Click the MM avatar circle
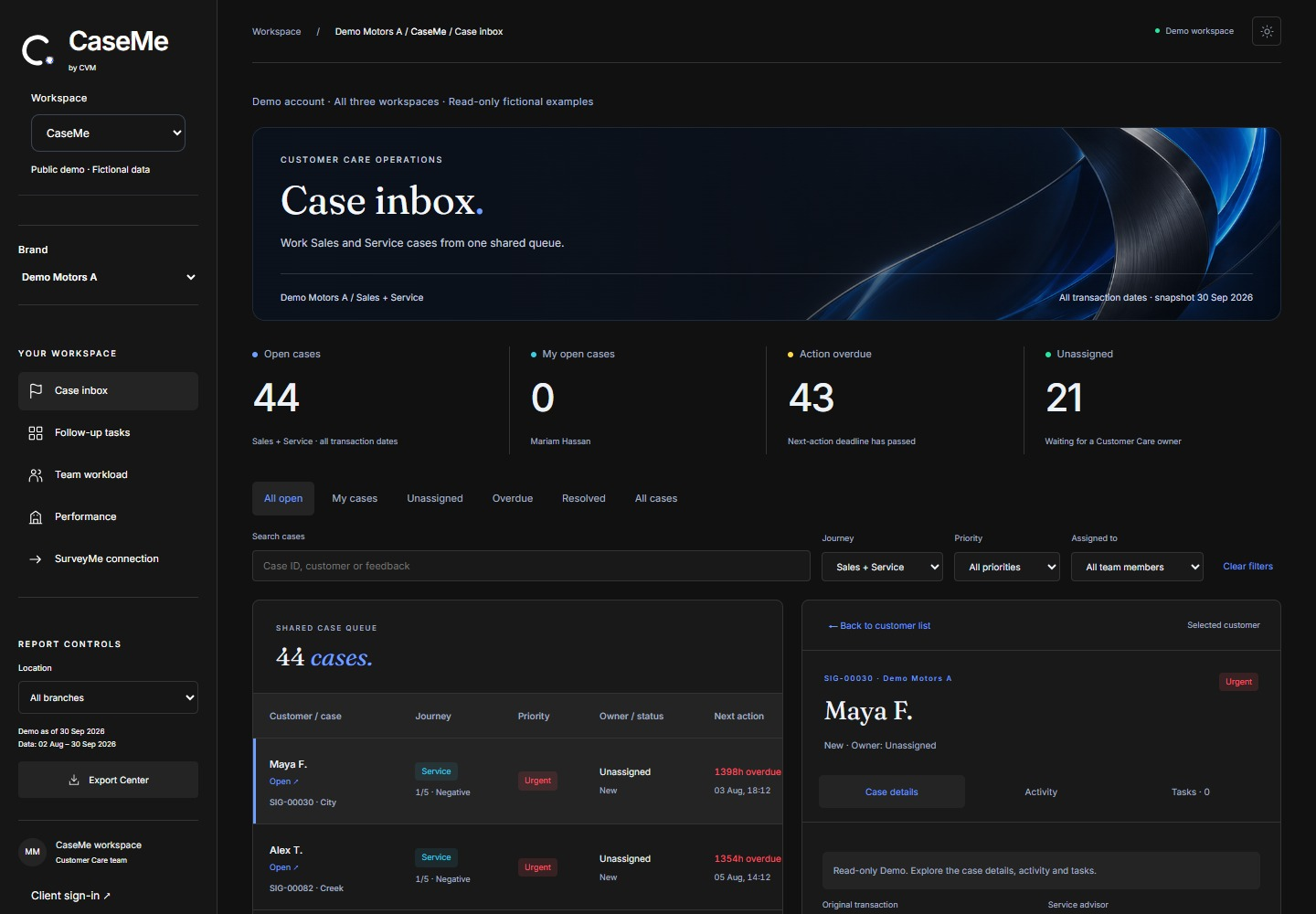Viewport: 1316px width, 914px height. (32, 852)
